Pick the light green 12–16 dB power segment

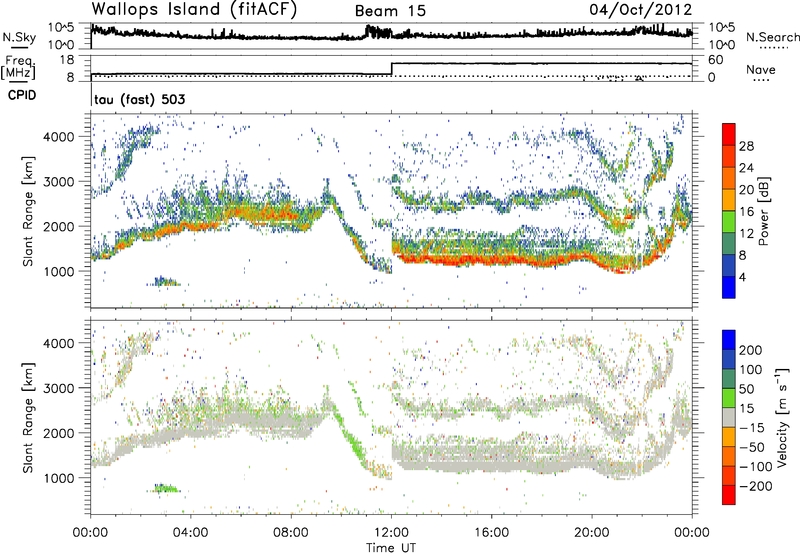click(x=729, y=221)
